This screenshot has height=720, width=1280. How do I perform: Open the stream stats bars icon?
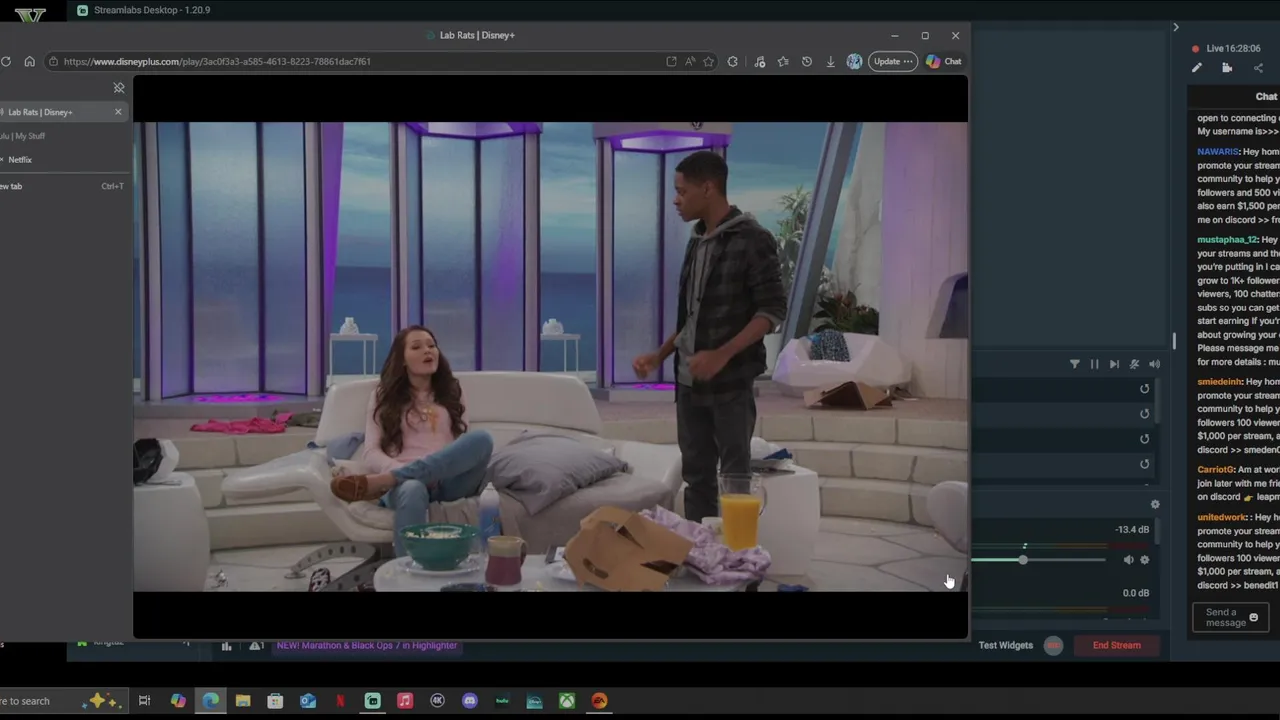pos(226,646)
